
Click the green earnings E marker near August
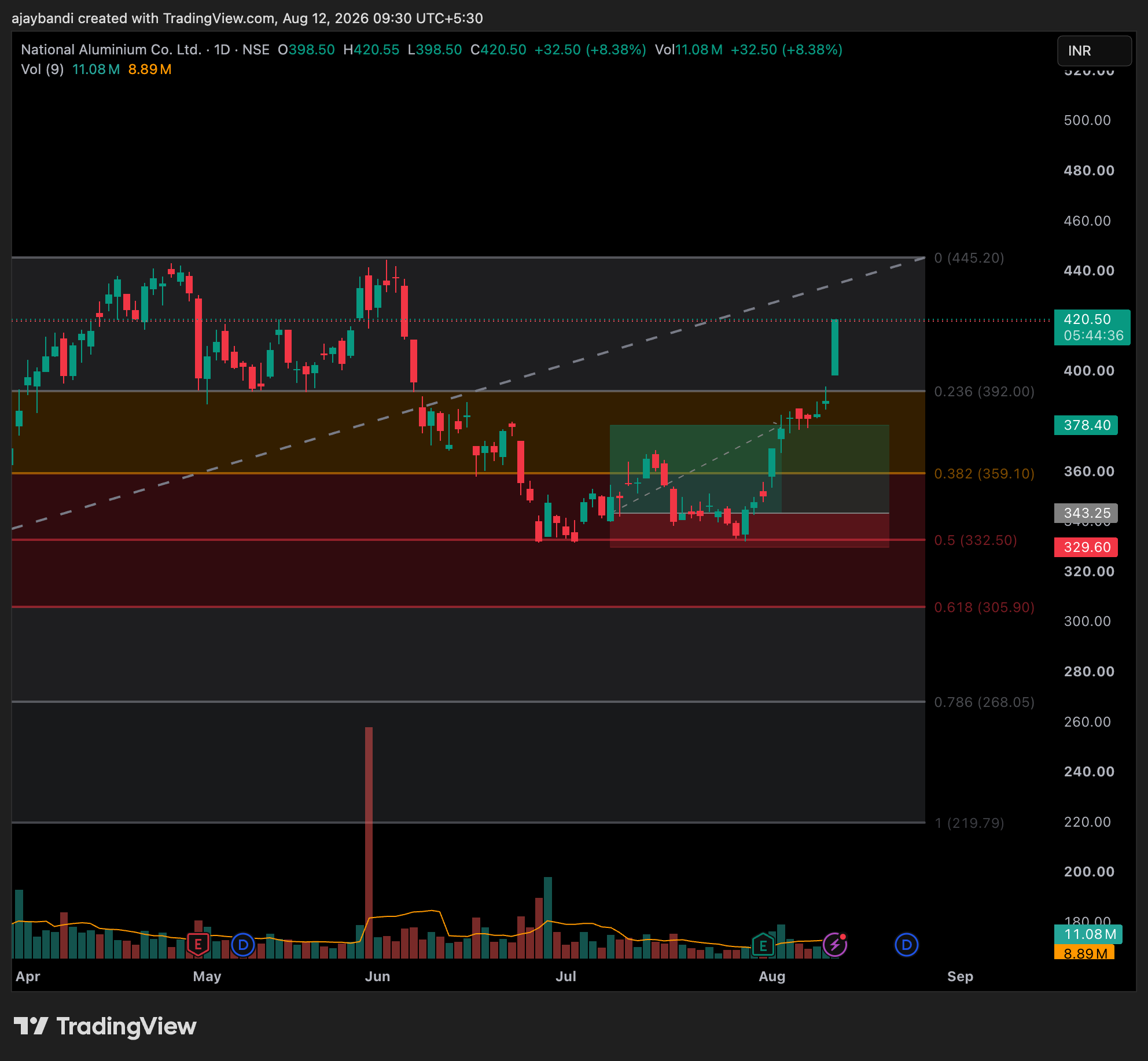pyautogui.click(x=763, y=945)
